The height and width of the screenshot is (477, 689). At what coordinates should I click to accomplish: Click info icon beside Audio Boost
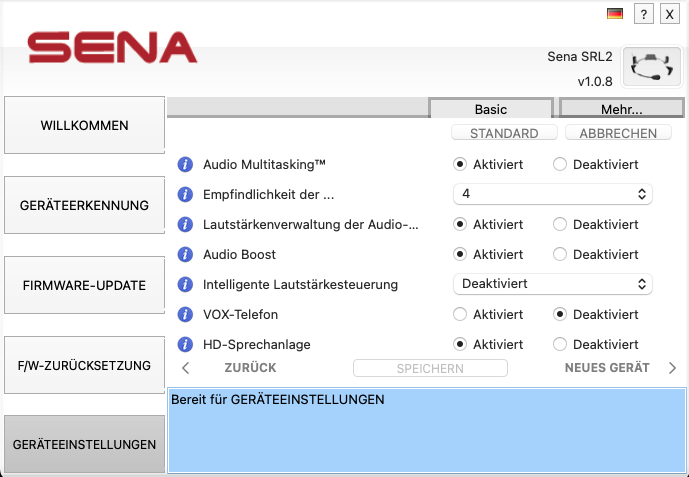tap(185, 254)
